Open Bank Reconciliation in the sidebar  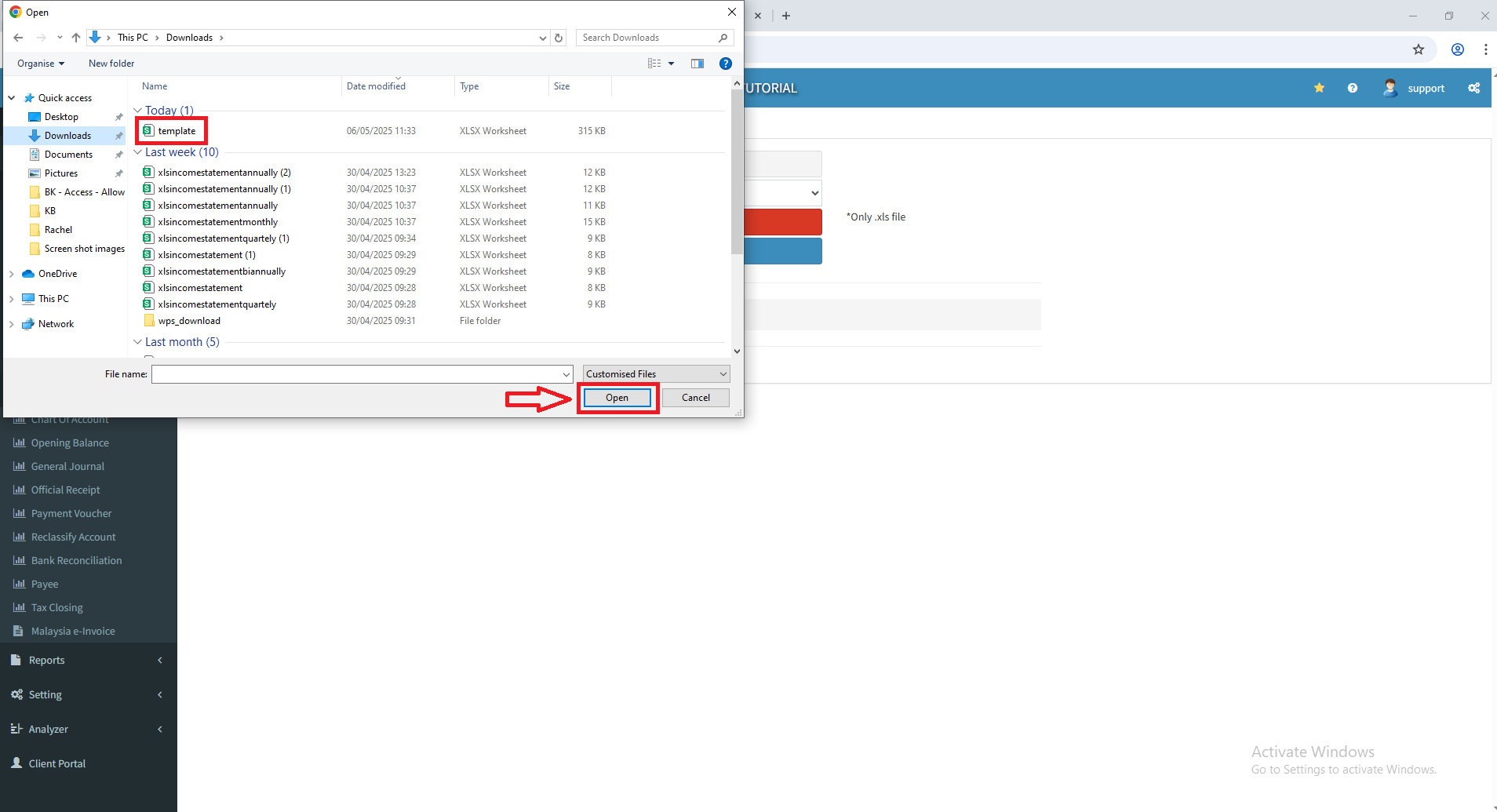(76, 560)
